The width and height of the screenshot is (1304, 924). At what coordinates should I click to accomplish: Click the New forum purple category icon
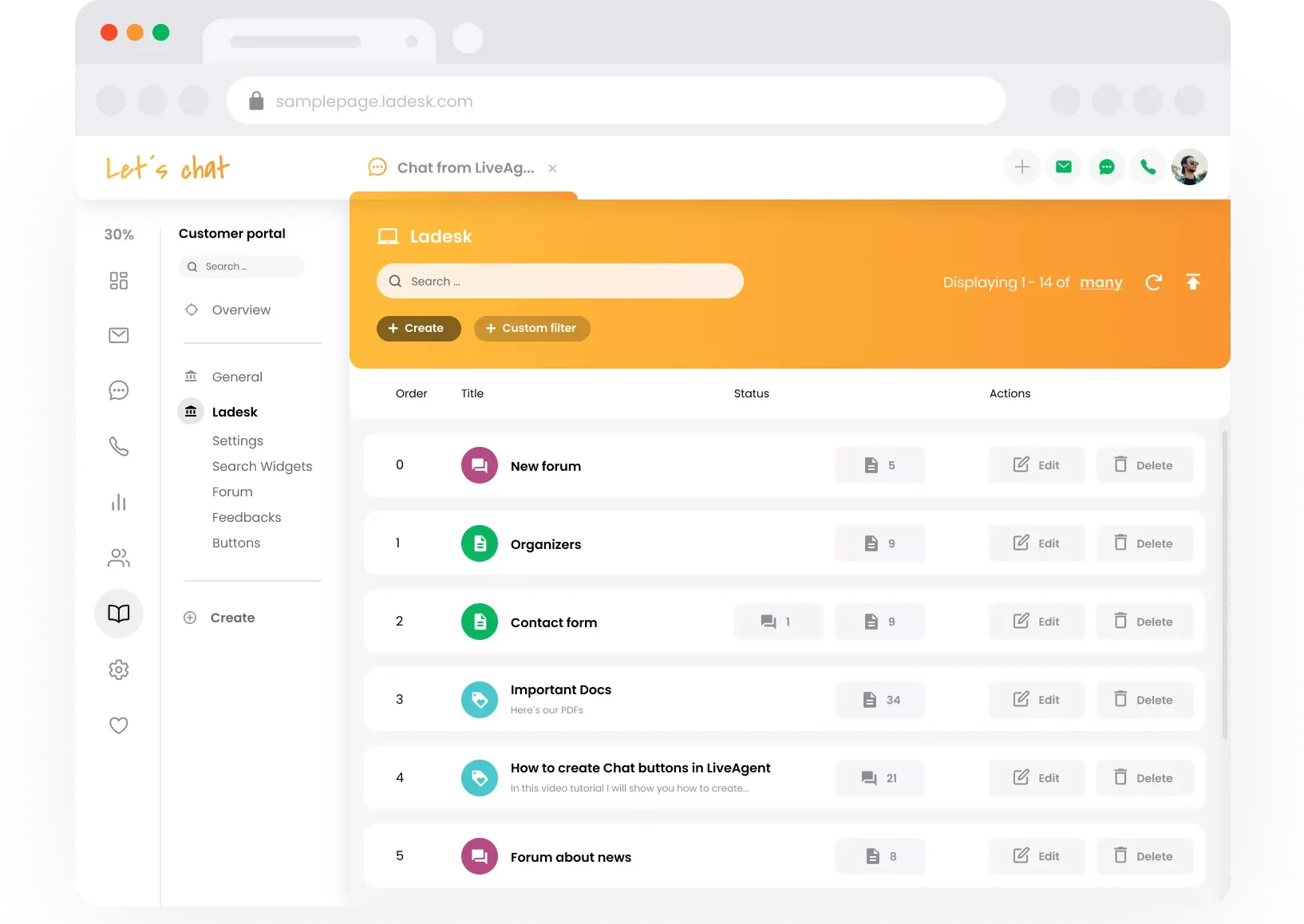(480, 465)
